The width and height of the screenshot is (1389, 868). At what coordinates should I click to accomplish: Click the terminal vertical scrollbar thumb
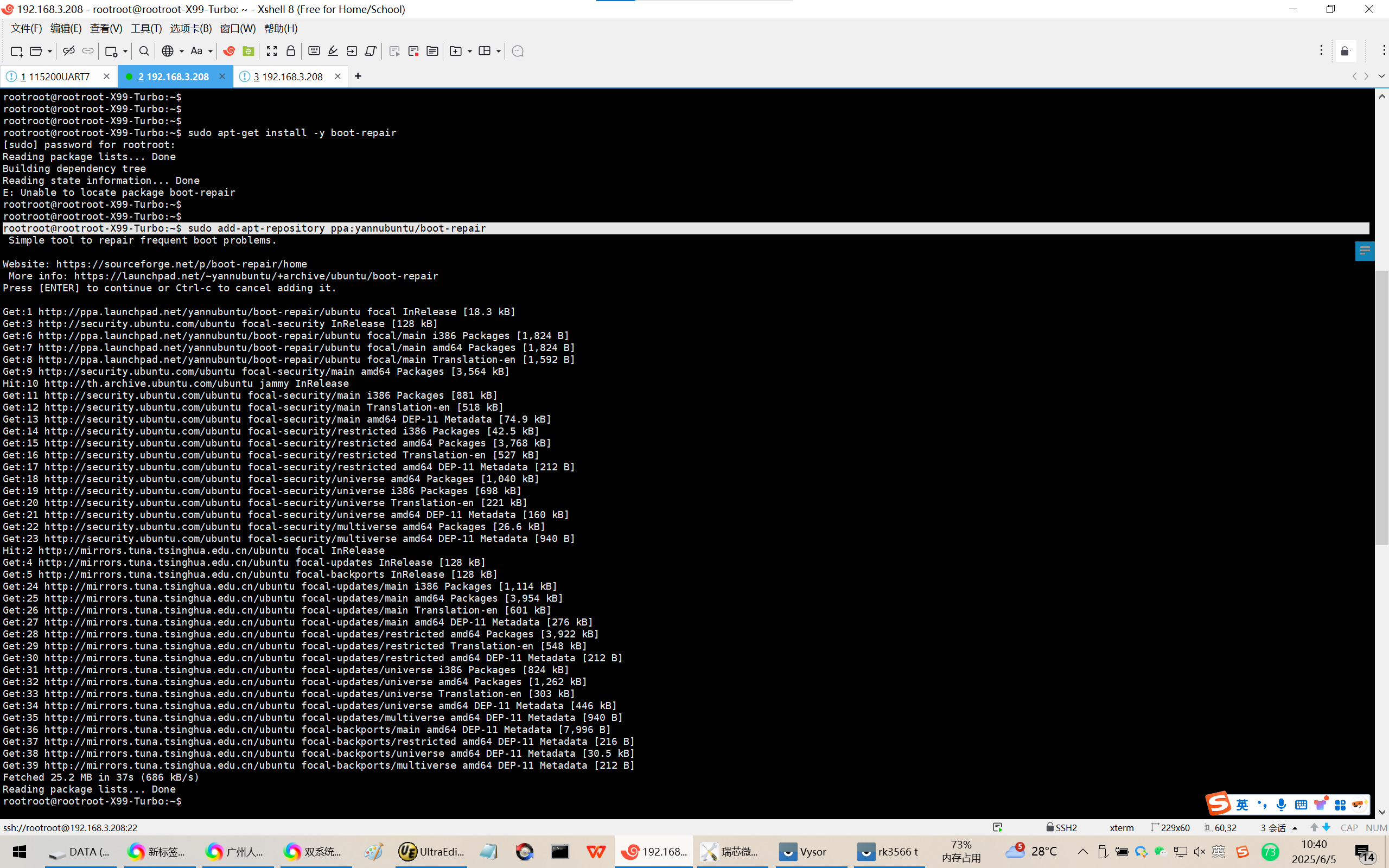point(1381,407)
